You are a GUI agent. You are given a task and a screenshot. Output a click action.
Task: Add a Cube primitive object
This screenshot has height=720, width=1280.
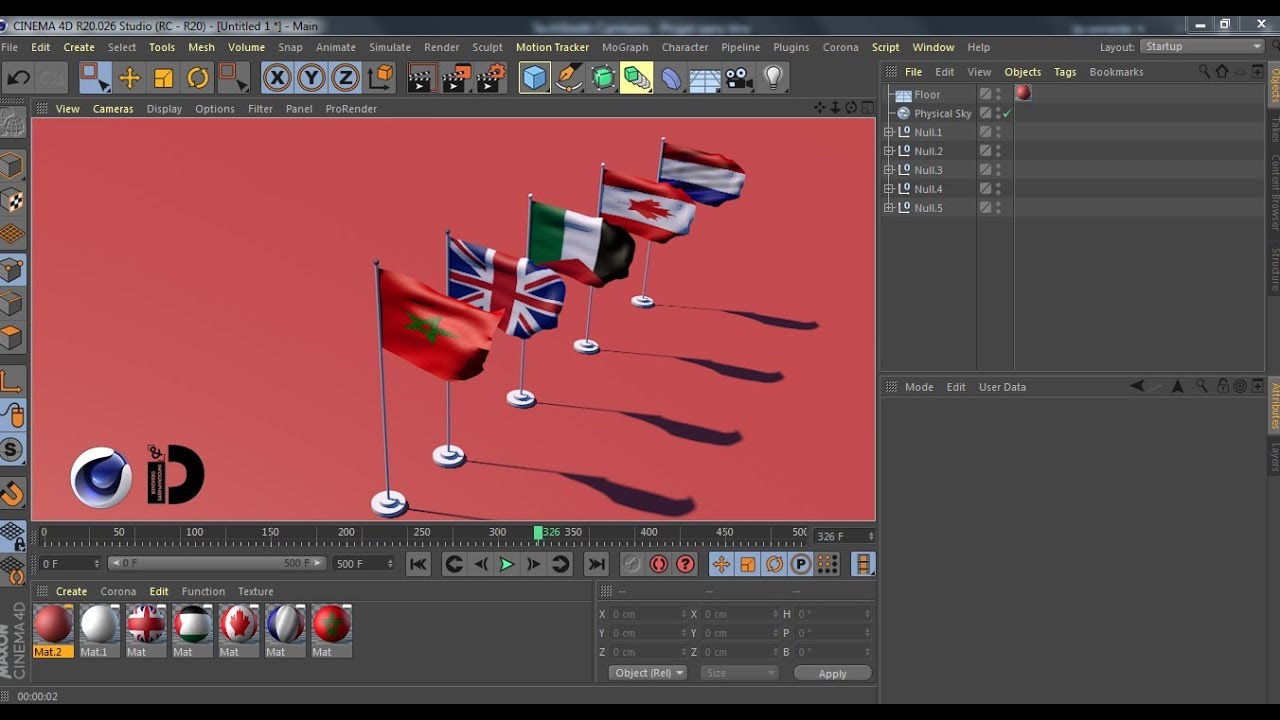click(535, 77)
